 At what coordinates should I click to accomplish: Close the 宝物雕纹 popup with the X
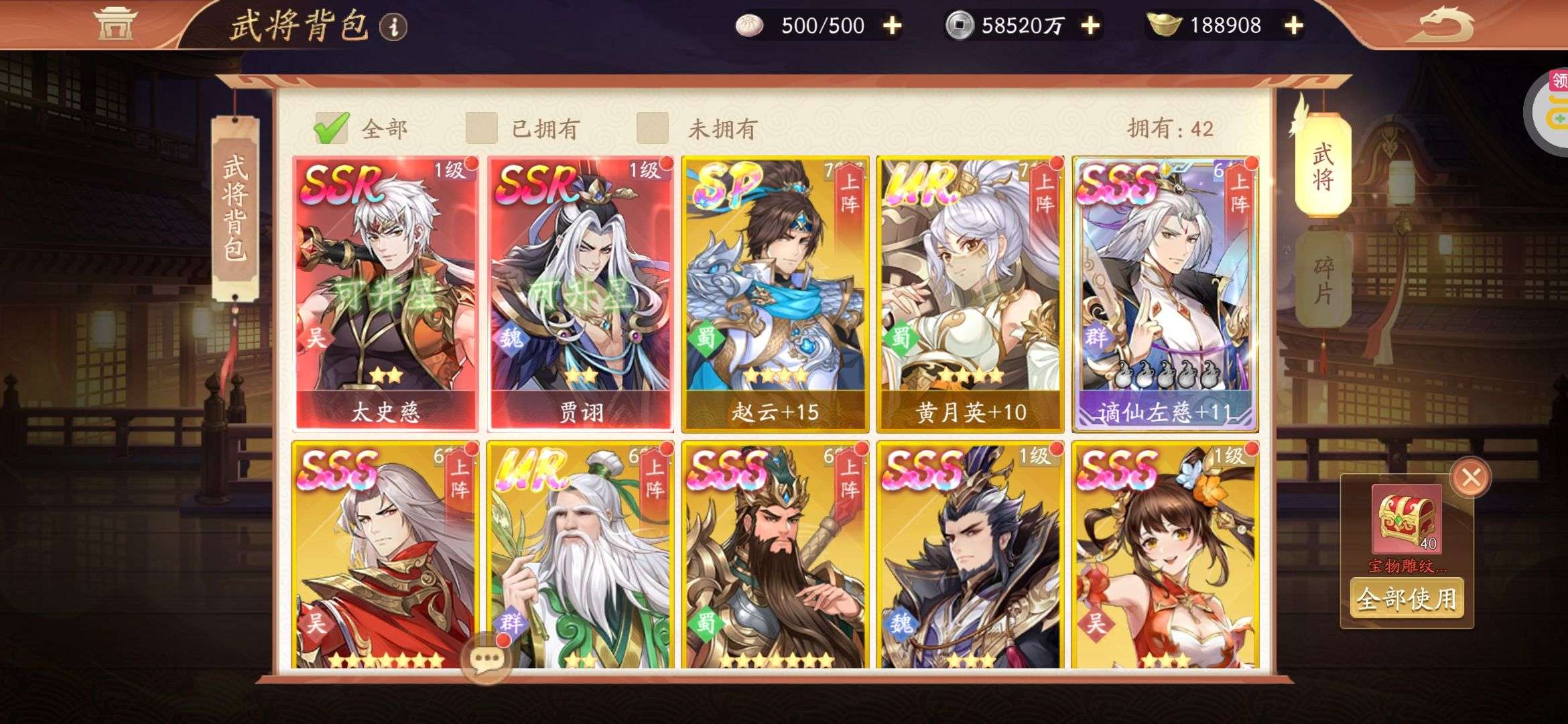(1470, 478)
